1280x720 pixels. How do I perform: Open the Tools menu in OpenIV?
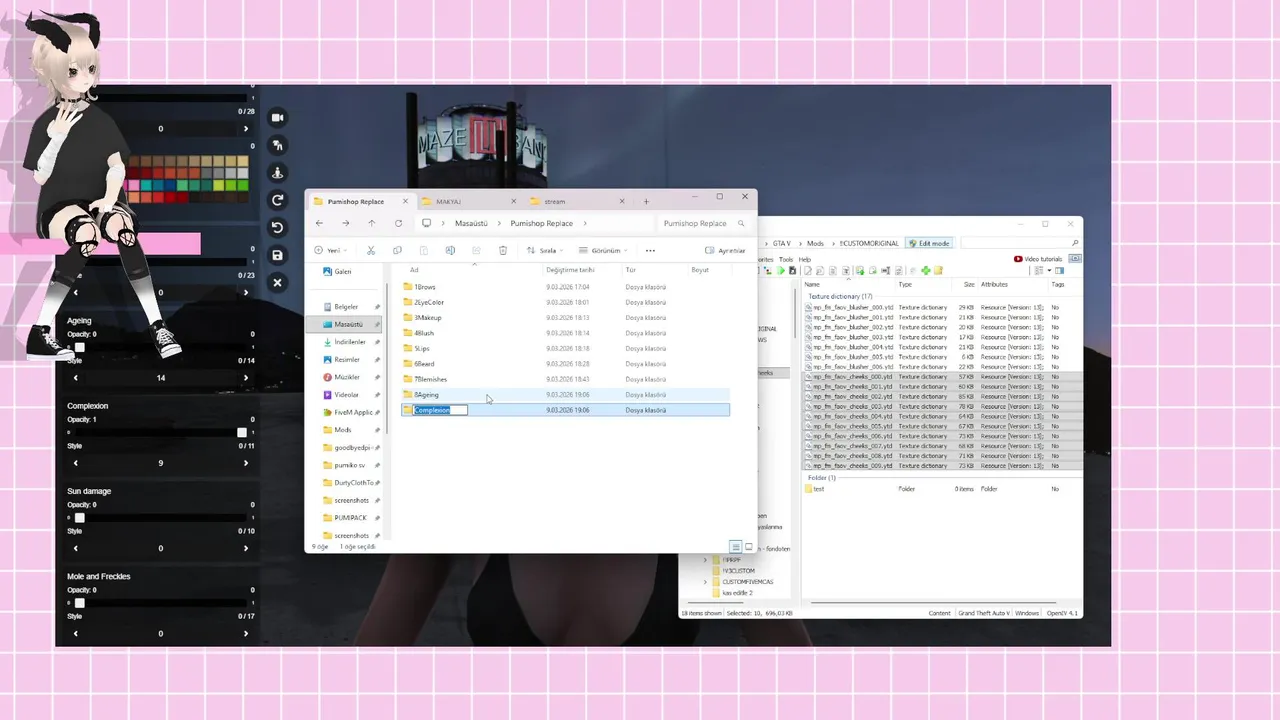(786, 259)
